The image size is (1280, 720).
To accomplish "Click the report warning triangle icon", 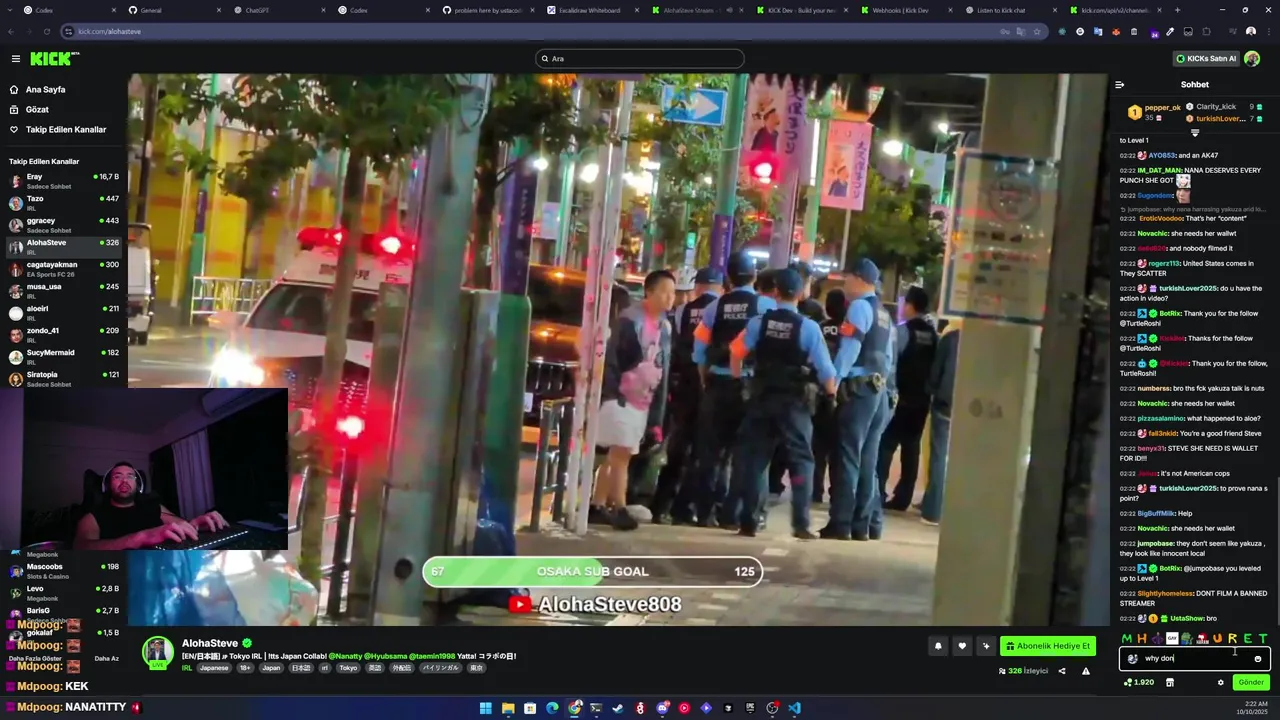I will pos(1086,671).
